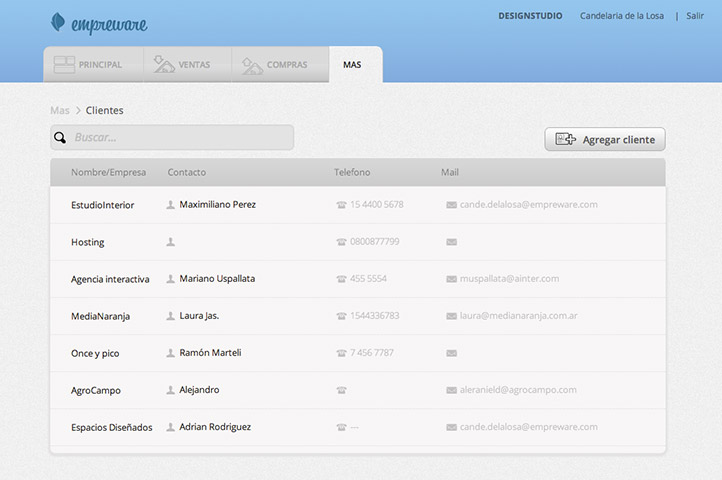The width and height of the screenshot is (722, 480).
Task: Click Mas in the breadcrumb
Action: pos(60,110)
